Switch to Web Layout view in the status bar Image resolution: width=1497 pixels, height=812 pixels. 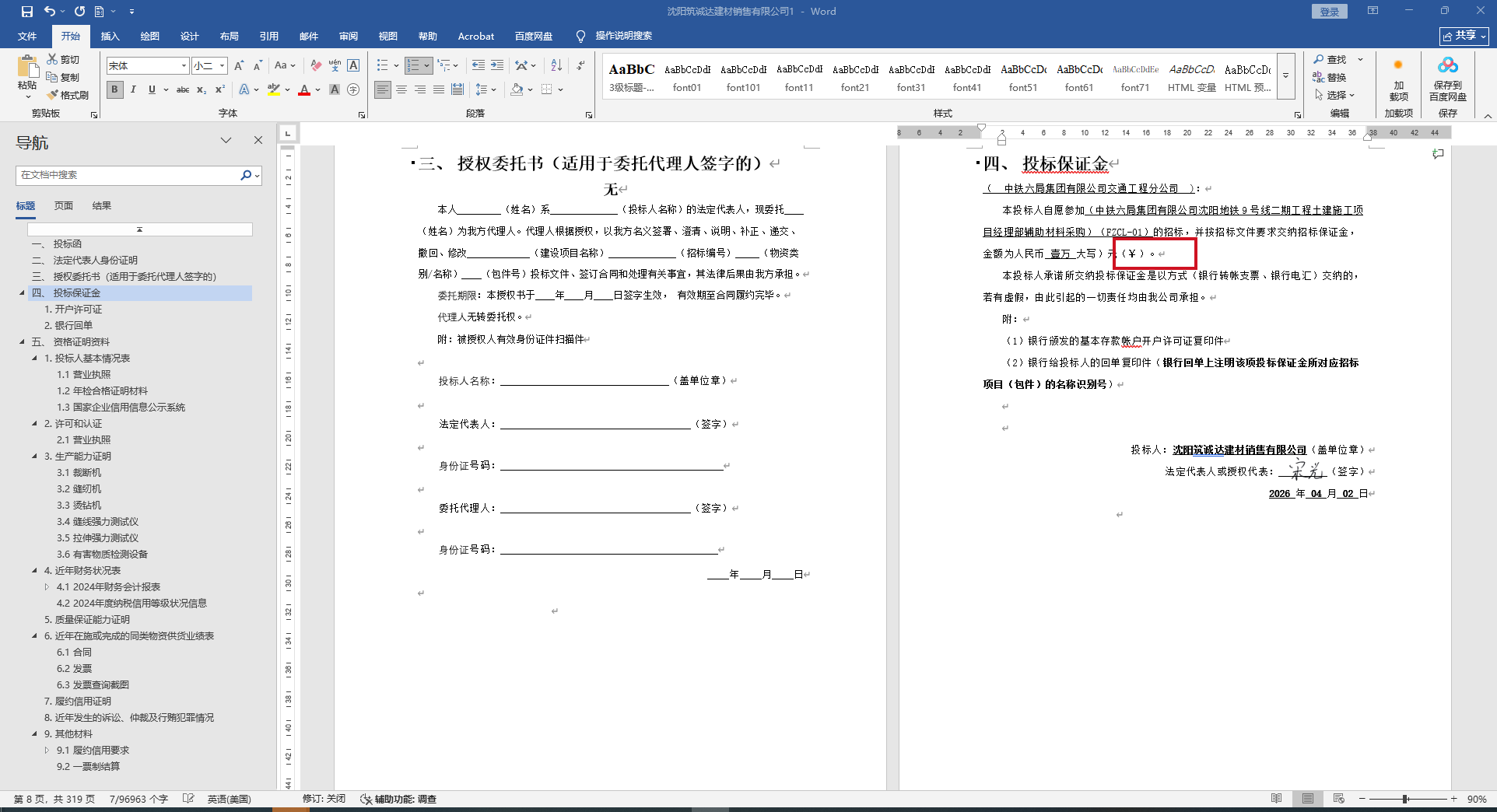pos(1339,799)
